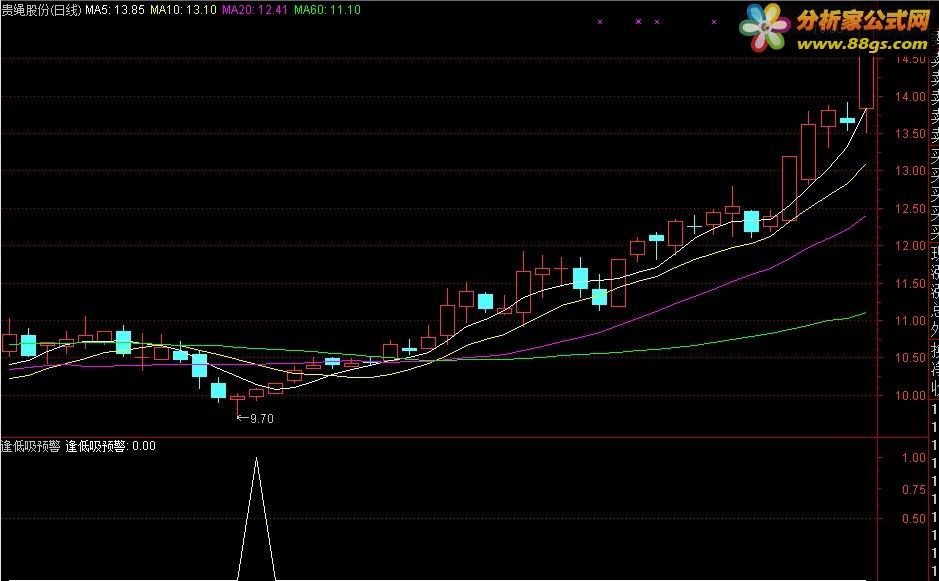Click the 1.00 indicator axis label
Viewport: 939px width, 581px height.
click(914, 458)
